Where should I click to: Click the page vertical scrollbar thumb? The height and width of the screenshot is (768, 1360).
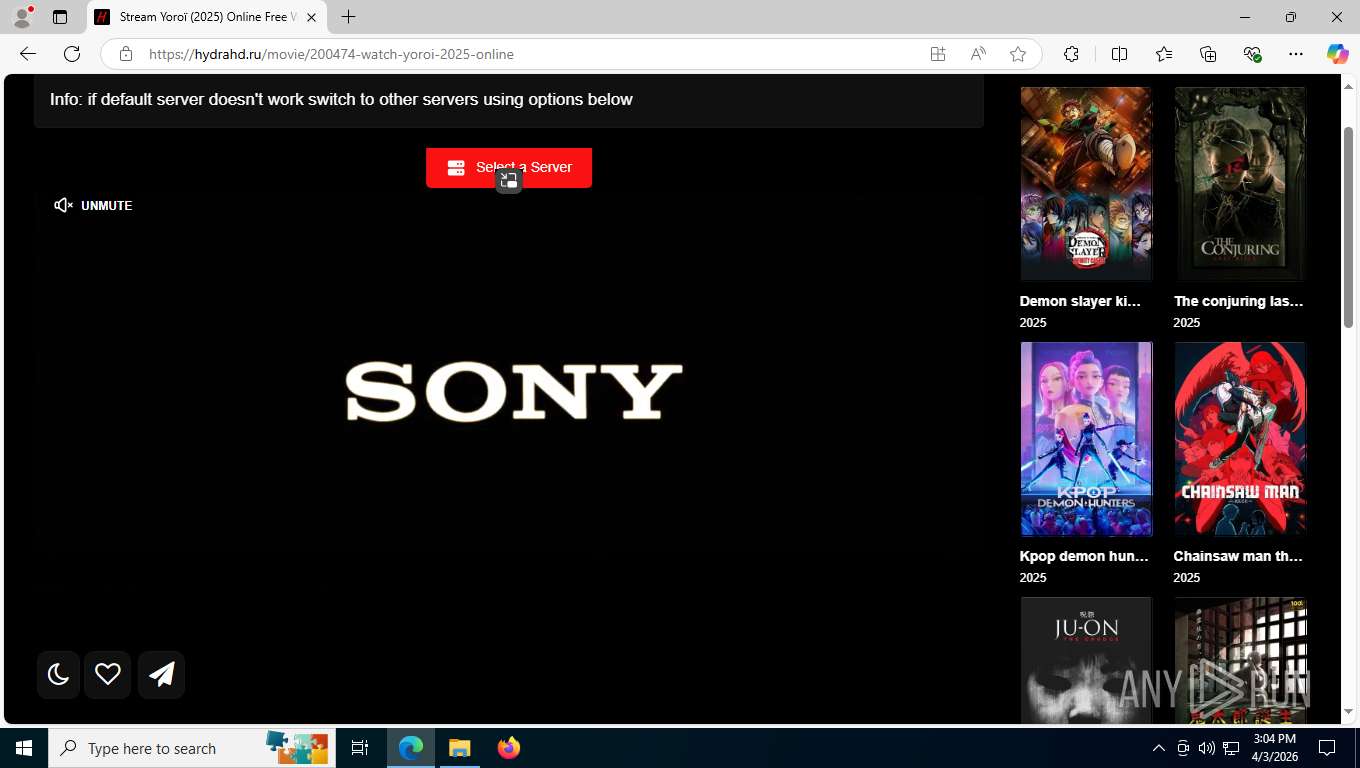point(1348,227)
